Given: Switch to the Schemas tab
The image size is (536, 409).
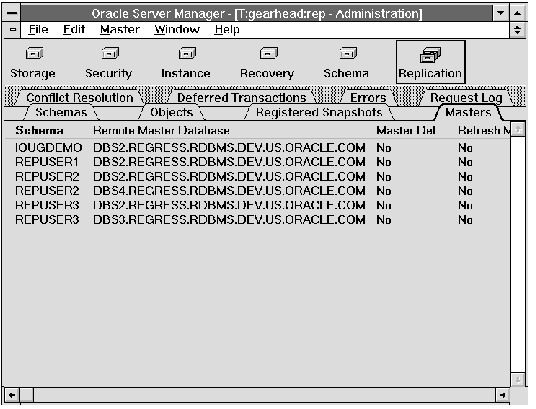Looking at the screenshot, I should [61, 113].
